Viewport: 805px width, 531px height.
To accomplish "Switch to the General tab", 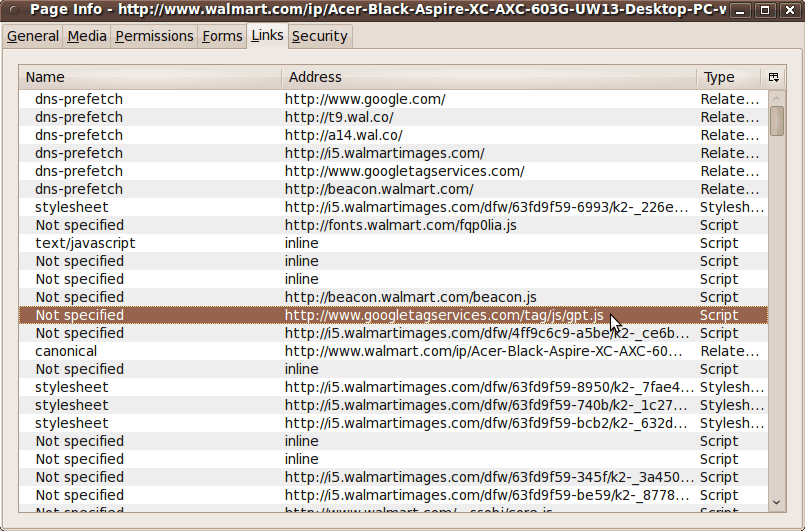I will [x=33, y=36].
